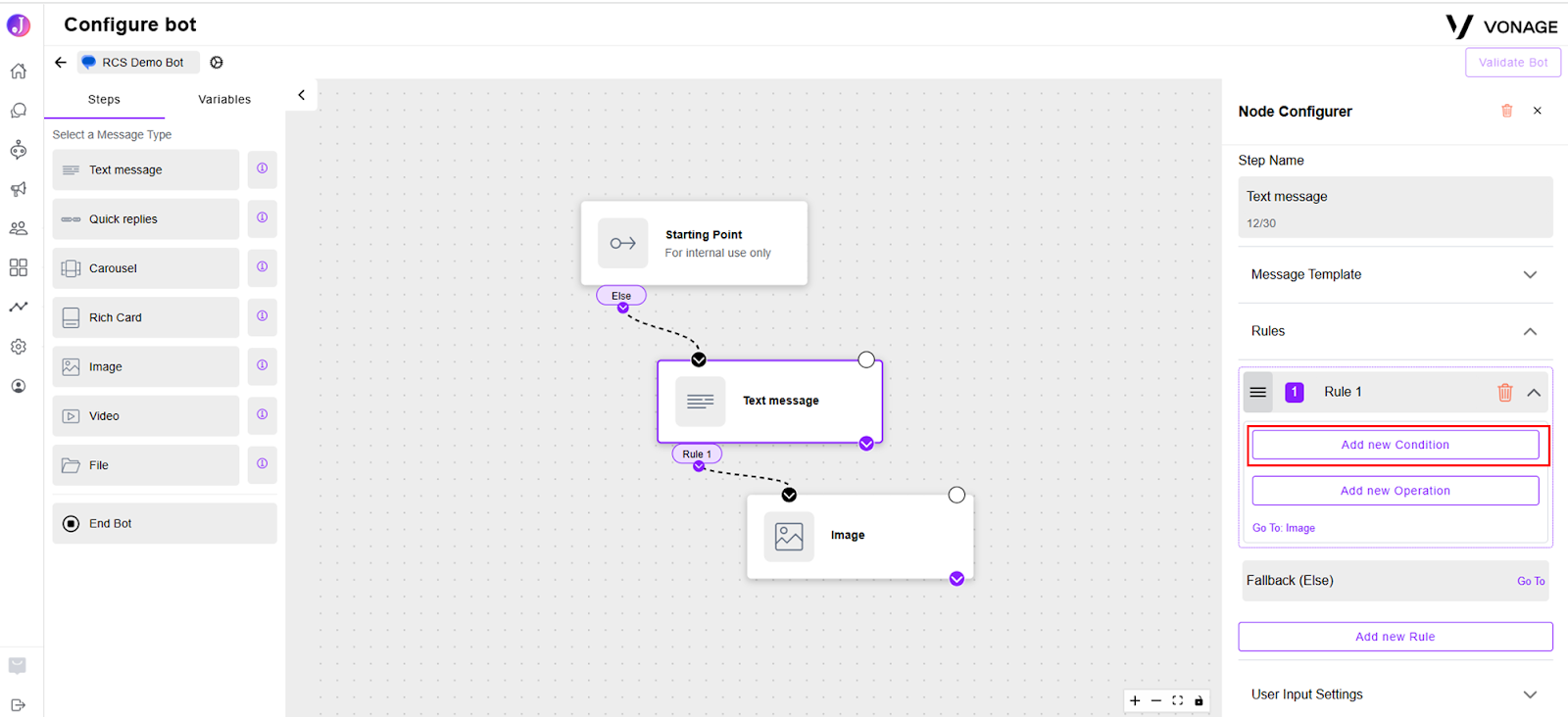Click the help chat icon near sidebar bottom
This screenshot has height=717, width=1568.
pos(18,666)
